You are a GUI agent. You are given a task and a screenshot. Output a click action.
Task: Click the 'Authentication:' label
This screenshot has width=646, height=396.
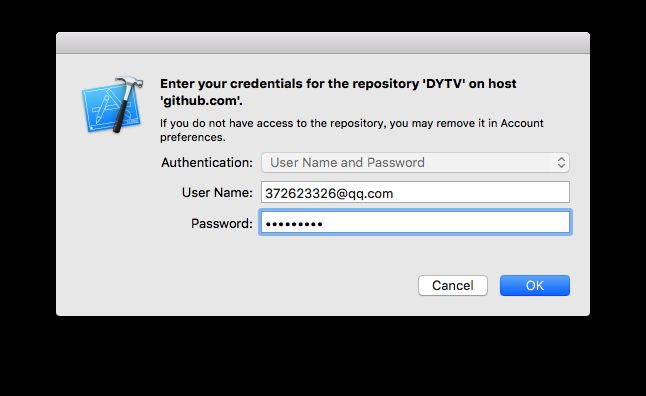(207, 162)
